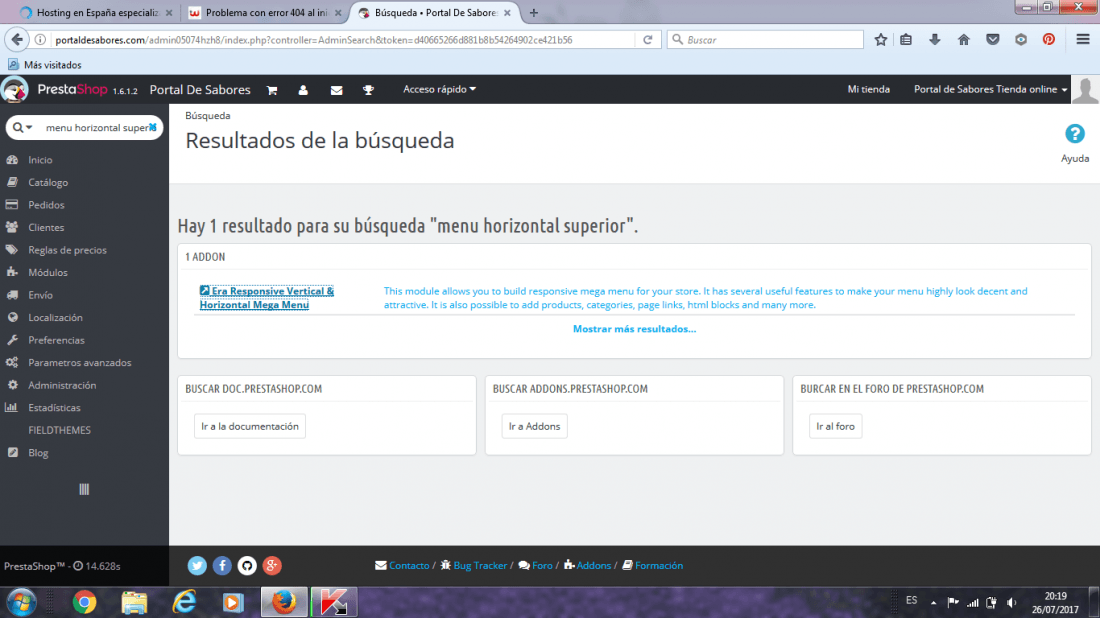Clear the admin search field text
This screenshot has height=618, width=1100.
tap(153, 127)
